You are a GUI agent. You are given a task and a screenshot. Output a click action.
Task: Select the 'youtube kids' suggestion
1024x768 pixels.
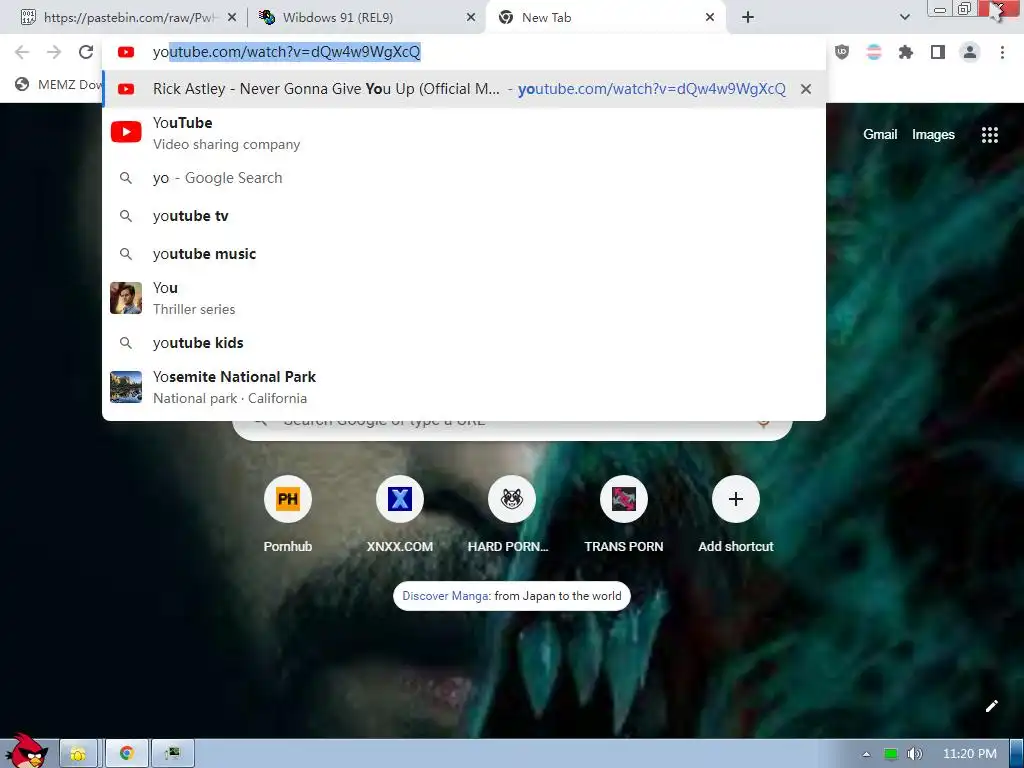(x=464, y=343)
